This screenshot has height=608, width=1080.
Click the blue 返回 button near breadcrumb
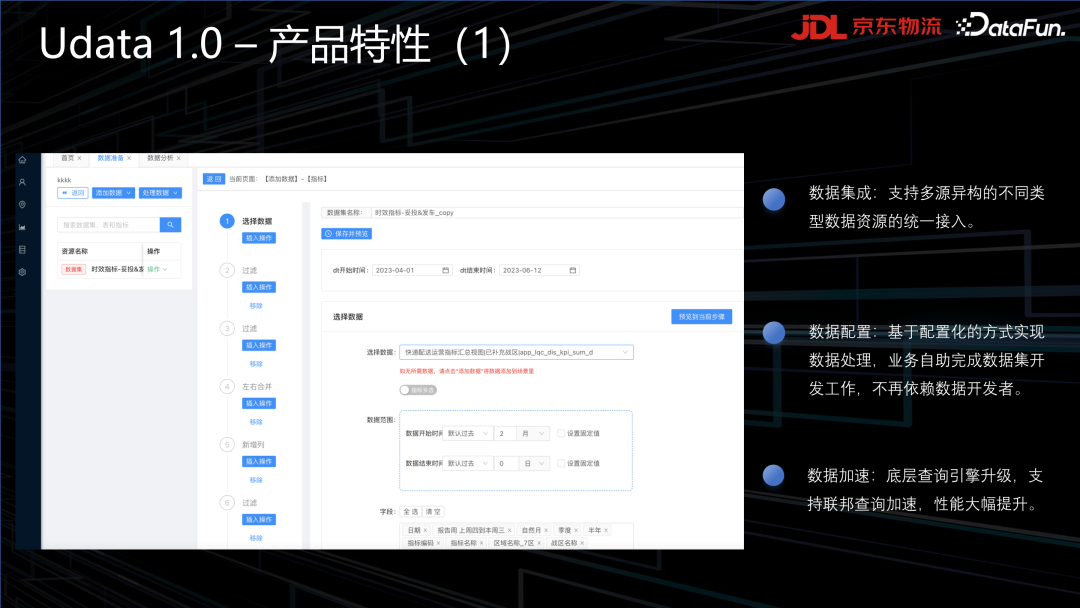tap(214, 179)
